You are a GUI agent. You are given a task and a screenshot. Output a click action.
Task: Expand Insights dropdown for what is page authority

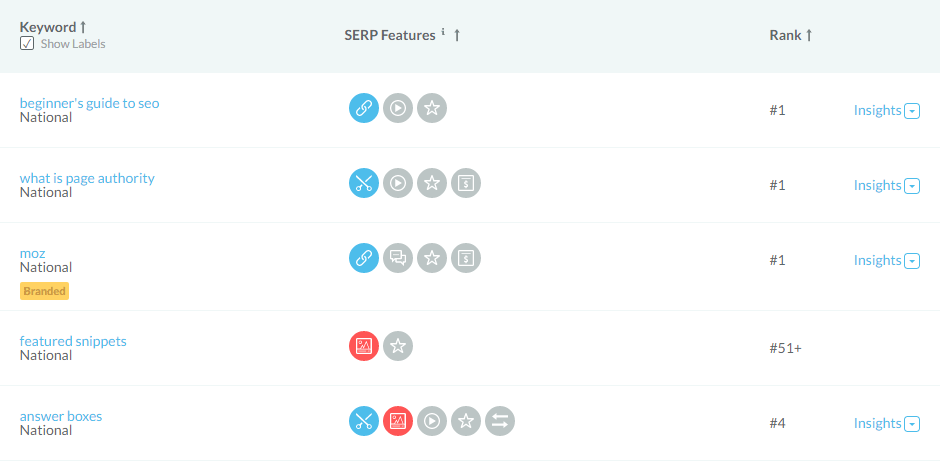pos(912,186)
